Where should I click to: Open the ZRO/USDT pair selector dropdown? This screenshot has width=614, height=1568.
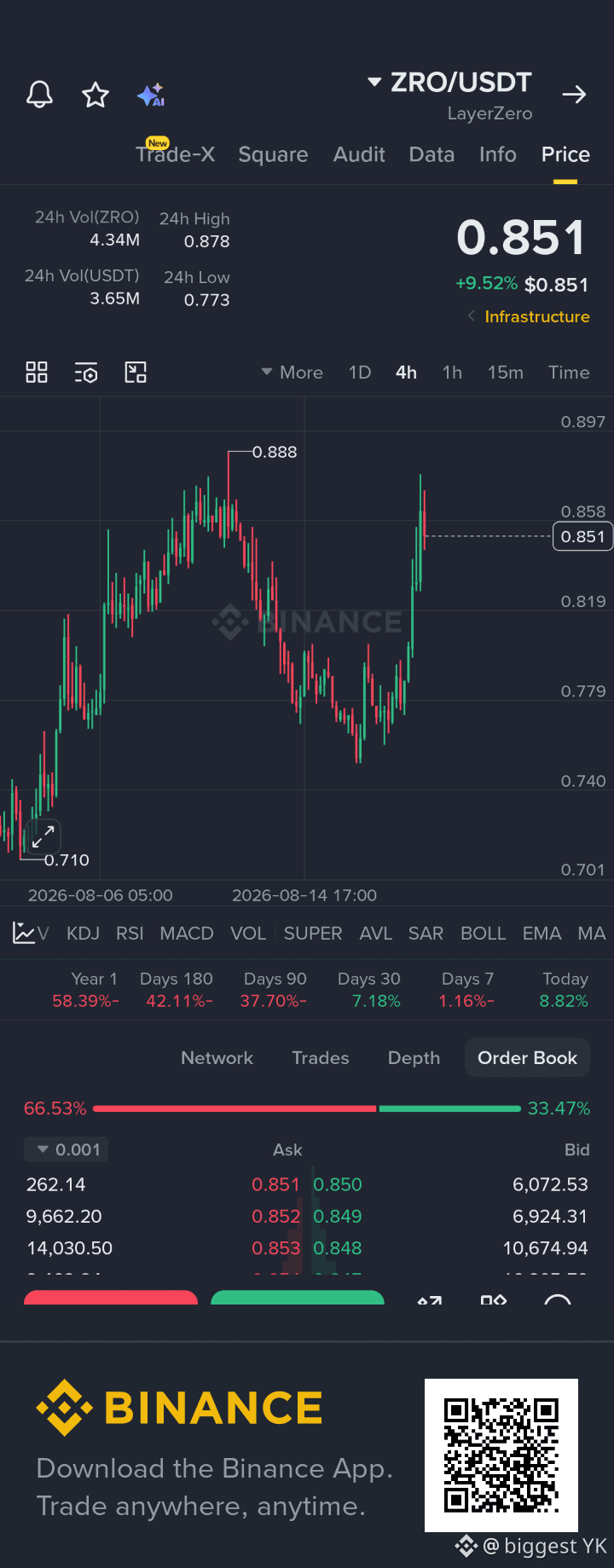[449, 83]
